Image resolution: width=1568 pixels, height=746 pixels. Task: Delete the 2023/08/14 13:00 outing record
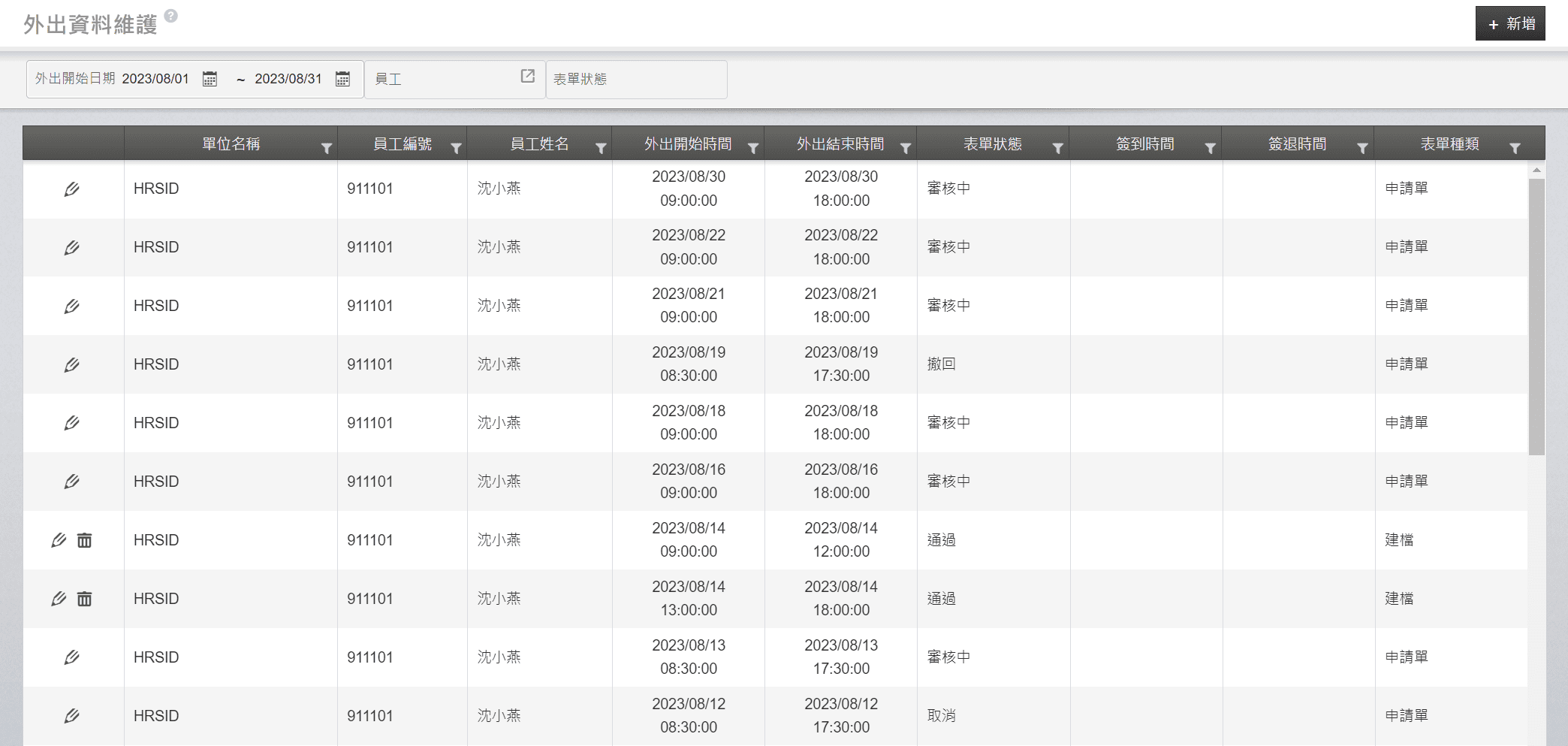tap(85, 599)
